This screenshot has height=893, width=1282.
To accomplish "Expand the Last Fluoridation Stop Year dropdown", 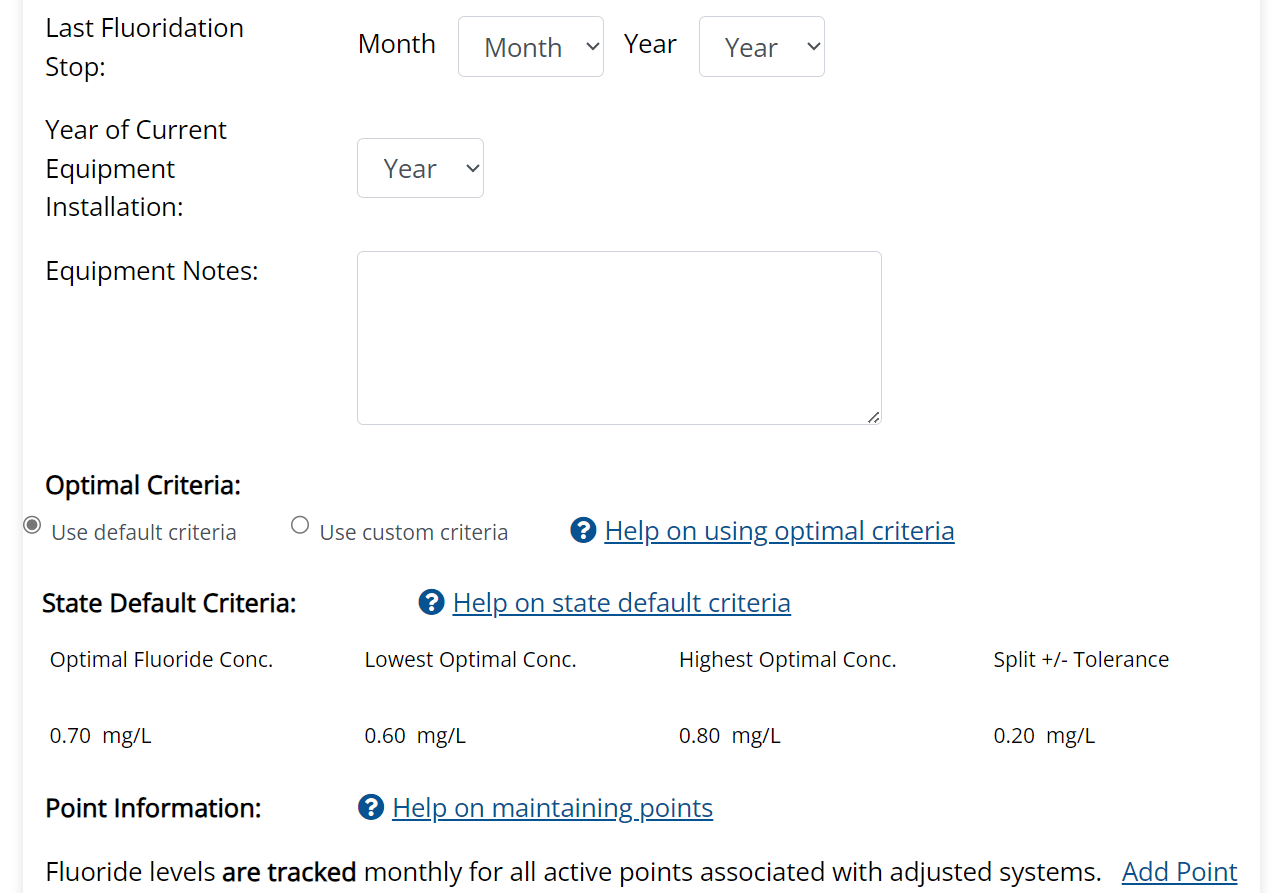I will tap(761, 47).
